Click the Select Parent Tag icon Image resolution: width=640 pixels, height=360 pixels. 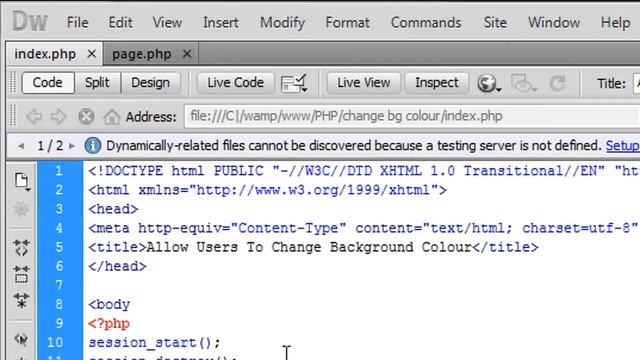pyautogui.click(x=21, y=339)
